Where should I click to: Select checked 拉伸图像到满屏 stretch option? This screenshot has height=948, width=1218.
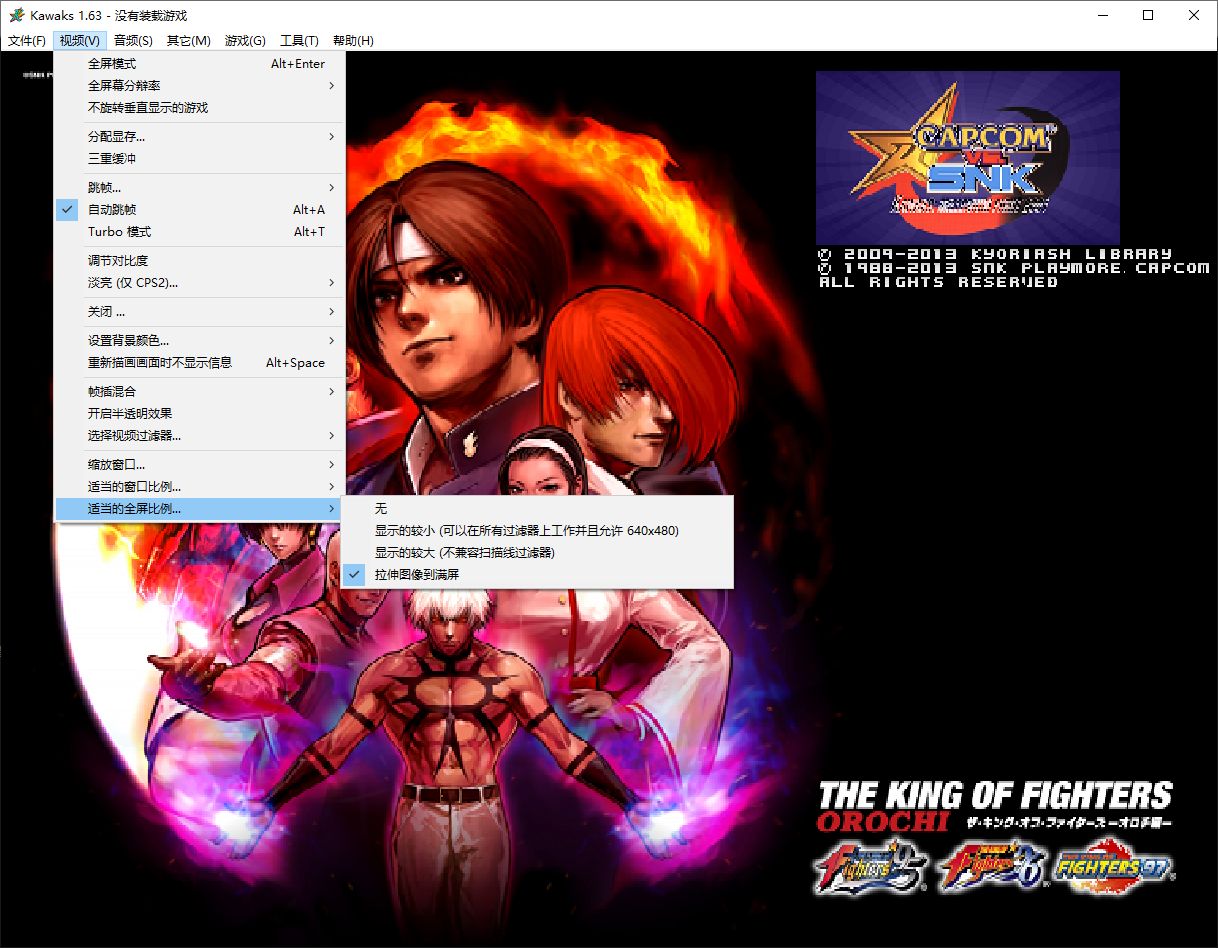[x=417, y=575]
